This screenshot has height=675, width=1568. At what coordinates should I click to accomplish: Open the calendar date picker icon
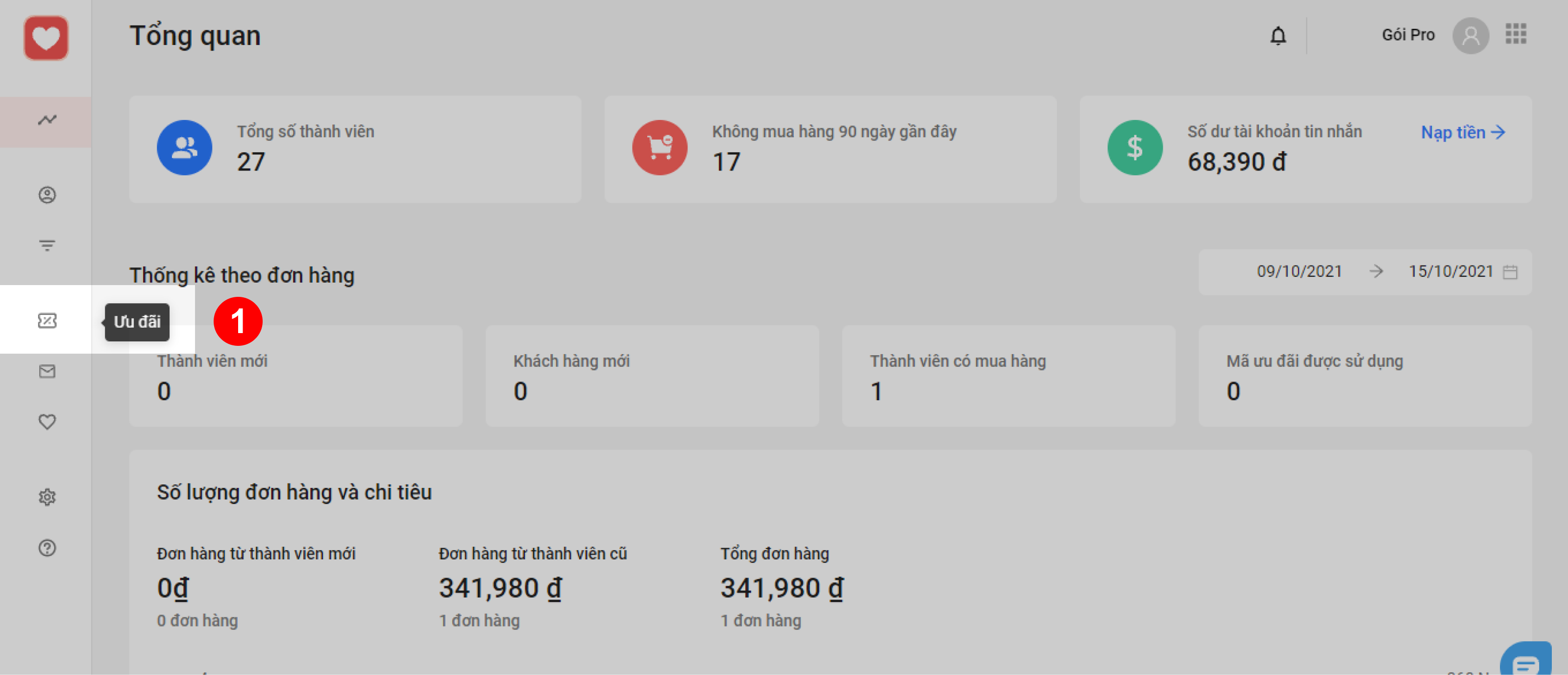[1510, 272]
